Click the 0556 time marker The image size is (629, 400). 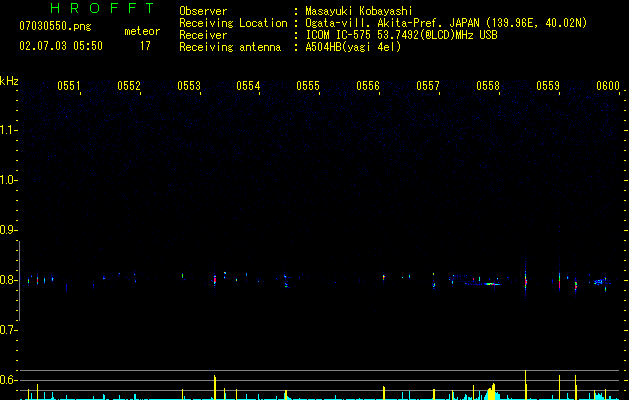point(368,86)
